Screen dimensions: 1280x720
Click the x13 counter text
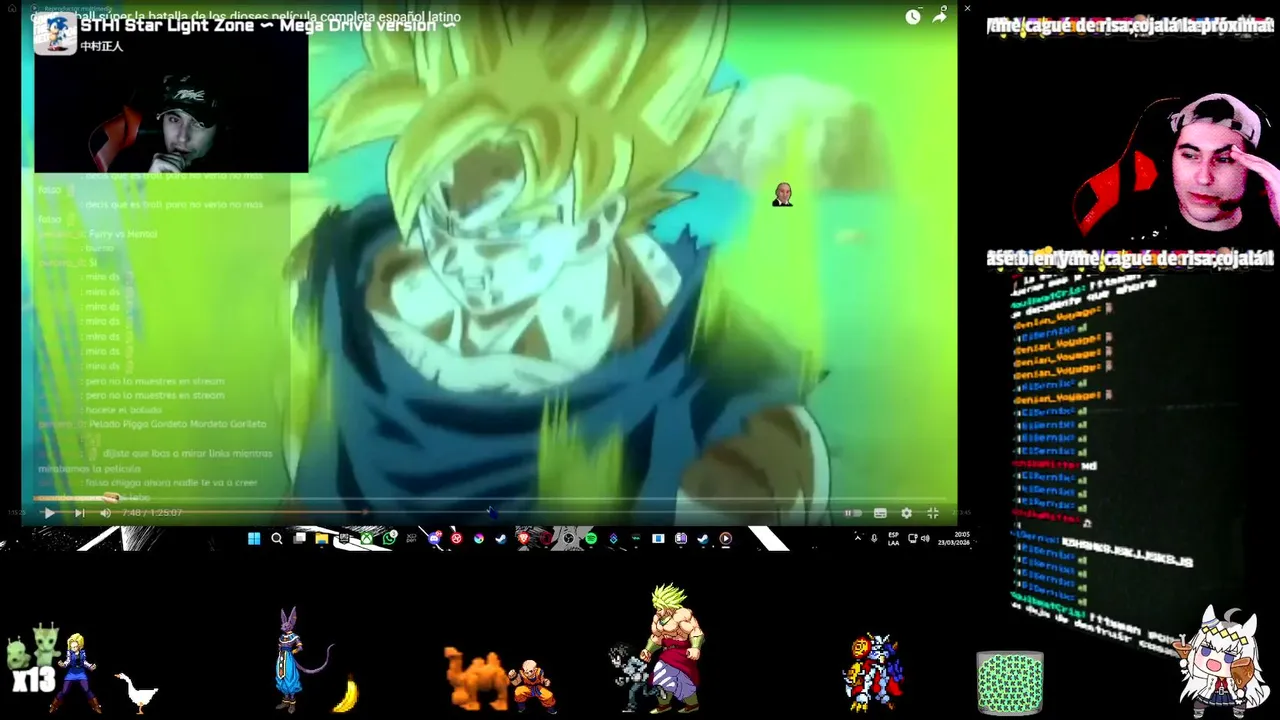tap(34, 681)
